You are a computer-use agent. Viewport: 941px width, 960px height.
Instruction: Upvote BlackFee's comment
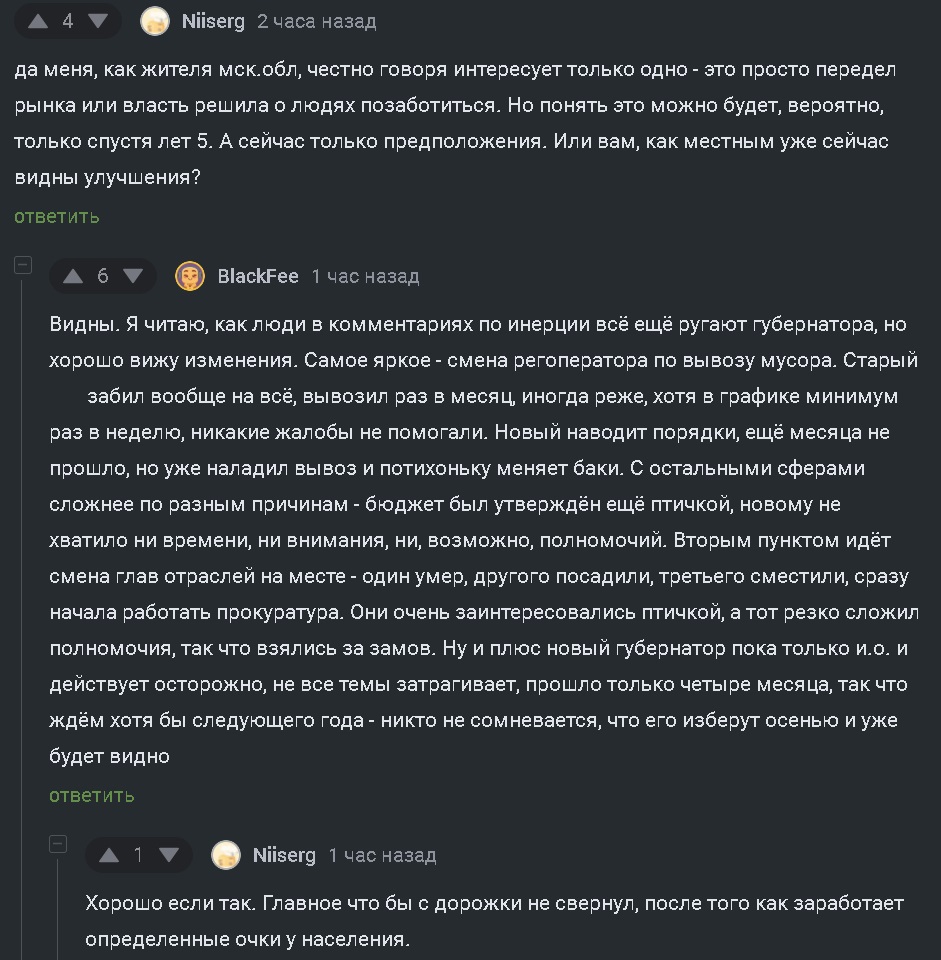pos(73,277)
